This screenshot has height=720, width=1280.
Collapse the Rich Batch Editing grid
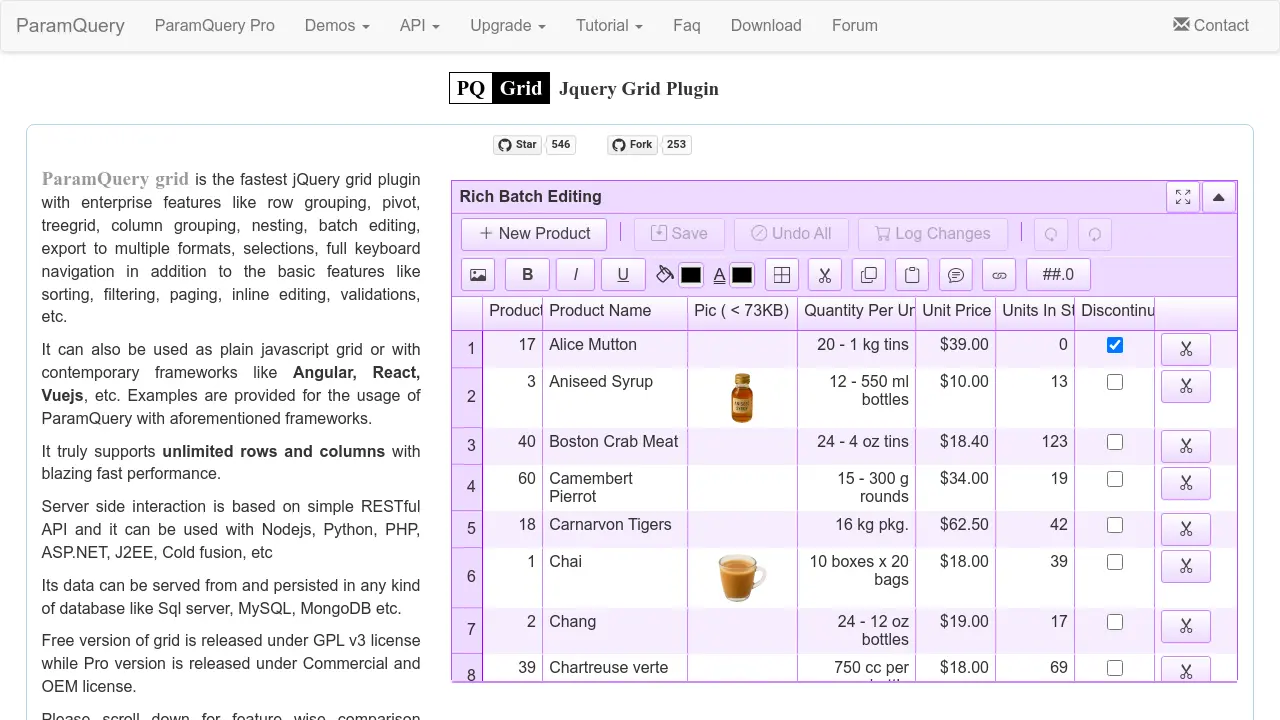coord(1218,197)
